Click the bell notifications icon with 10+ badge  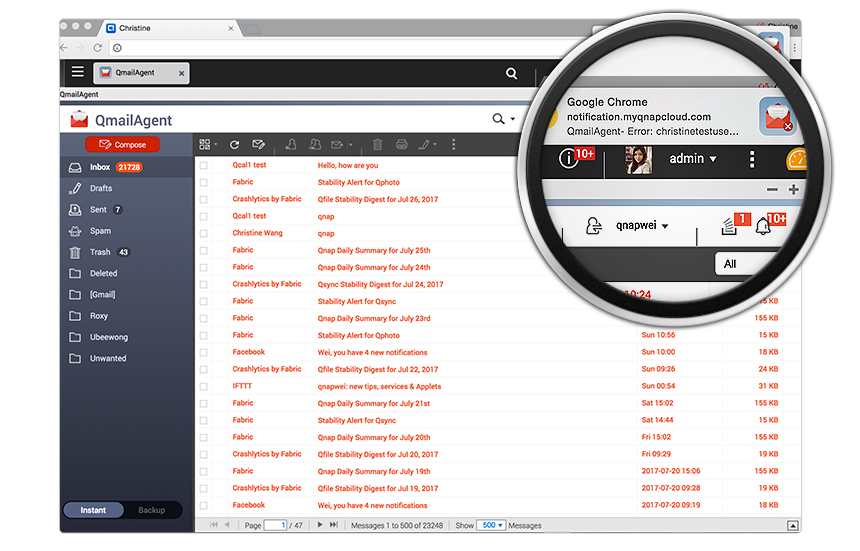tap(763, 225)
